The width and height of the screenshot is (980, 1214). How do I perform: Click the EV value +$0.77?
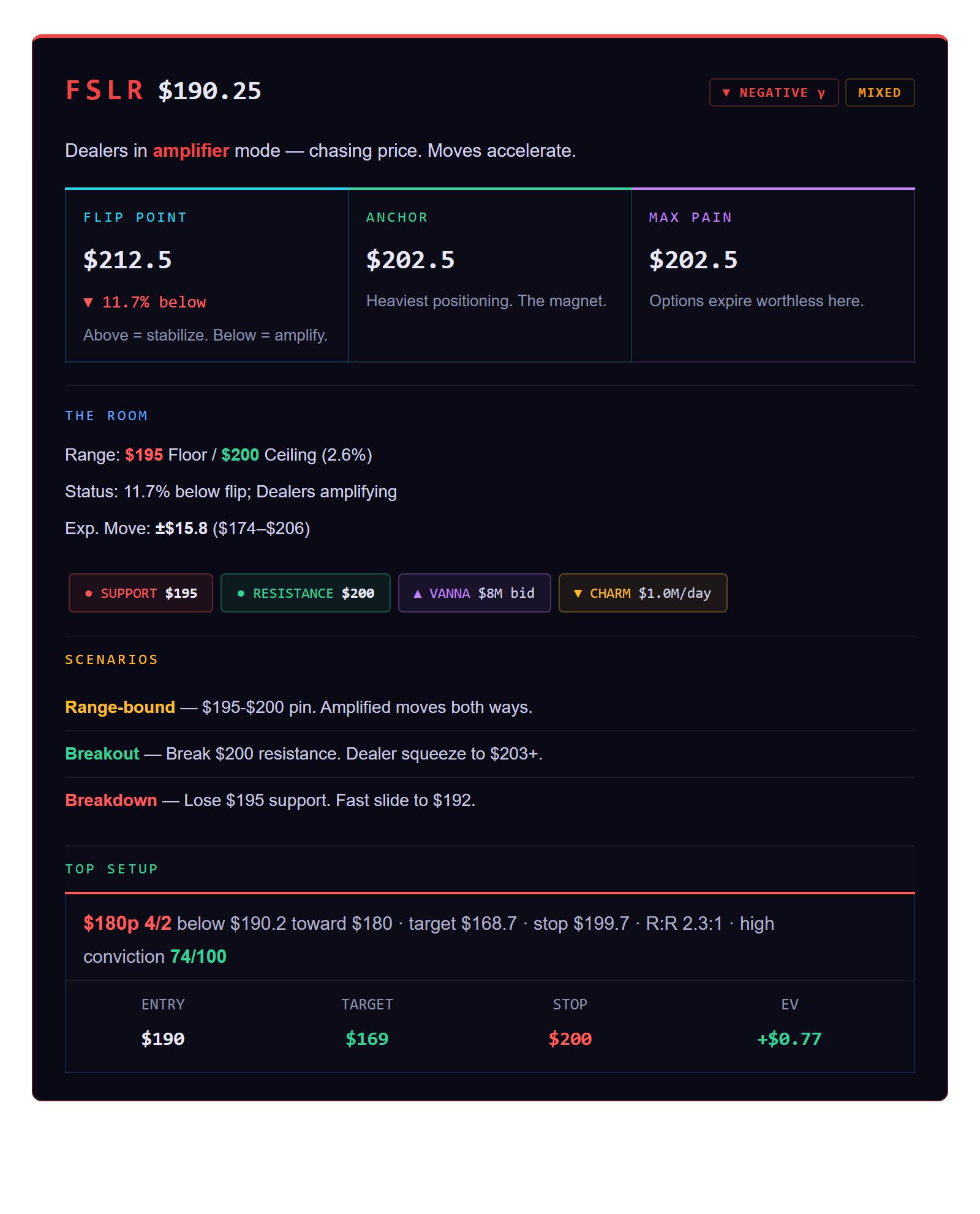[x=790, y=1039]
